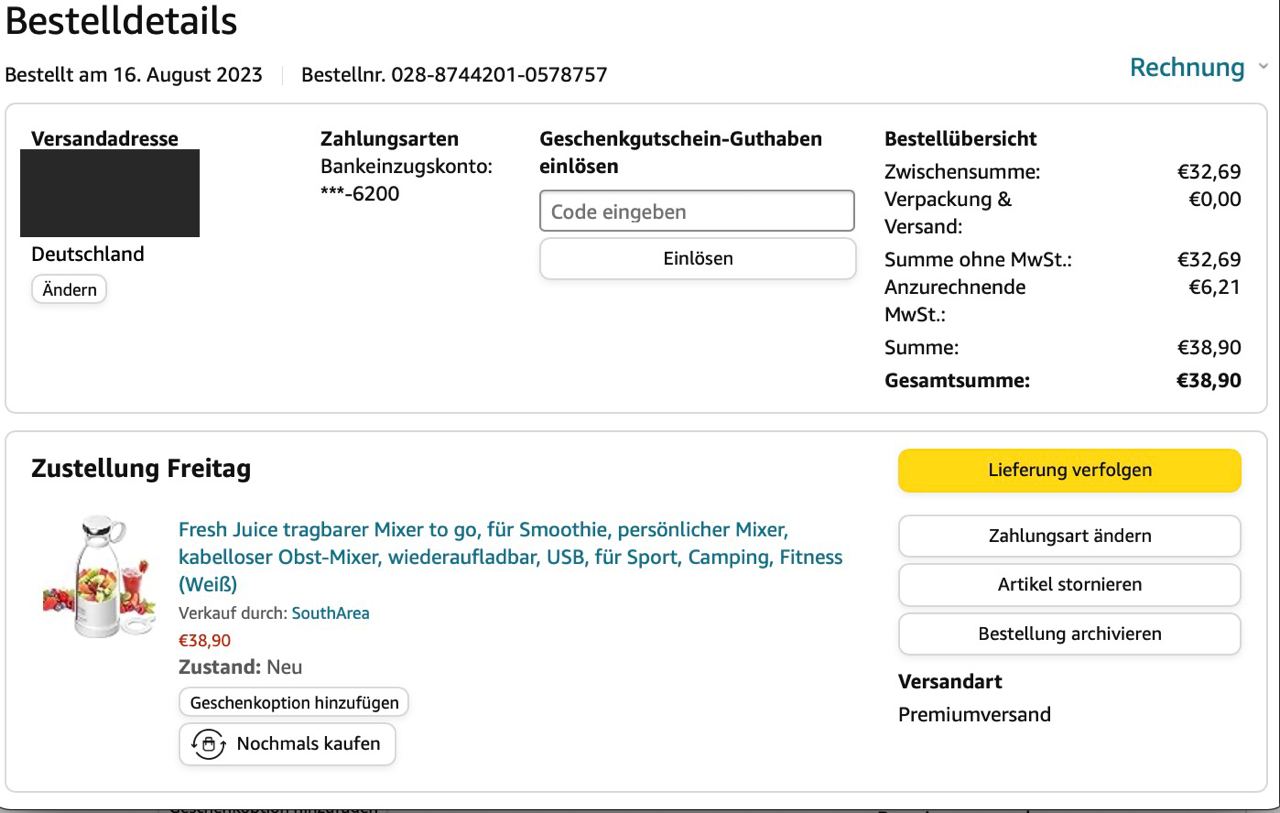
Task: Click into the Code eingeben field
Action: 697,212
